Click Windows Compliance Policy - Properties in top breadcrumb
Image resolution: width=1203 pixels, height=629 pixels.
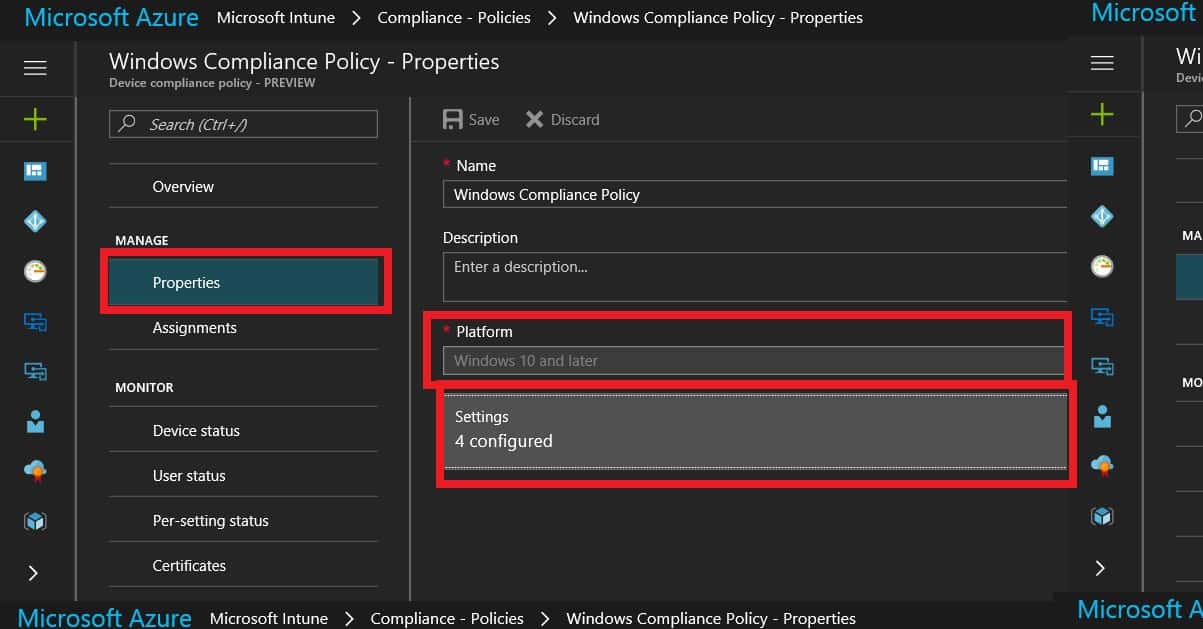pyautogui.click(x=718, y=17)
